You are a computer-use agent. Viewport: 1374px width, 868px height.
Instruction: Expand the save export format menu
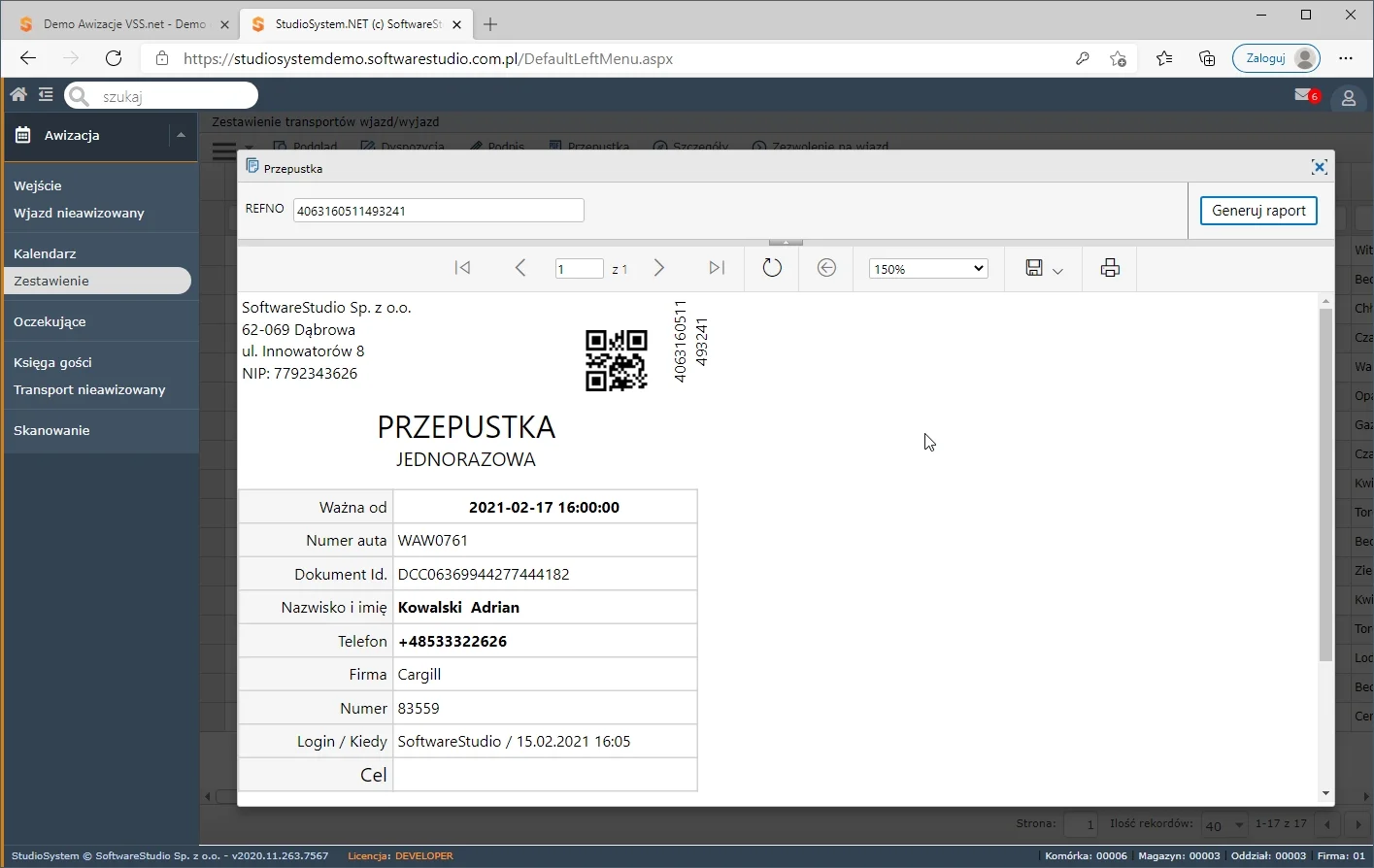(1057, 270)
